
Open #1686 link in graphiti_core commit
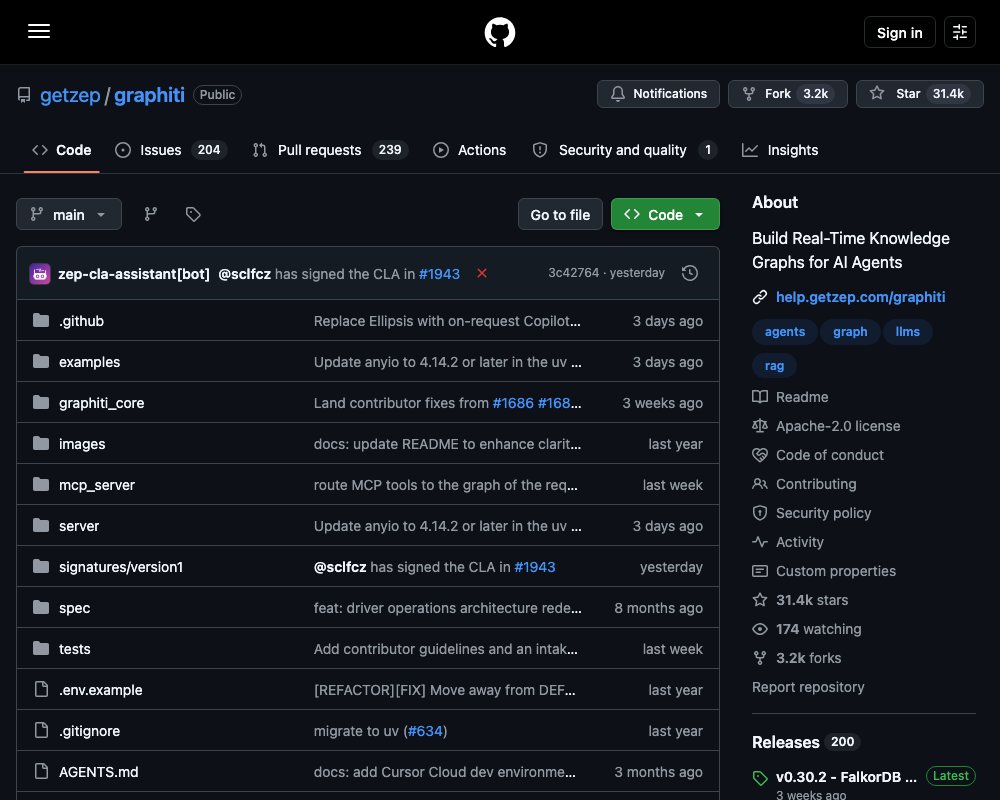(x=513, y=403)
